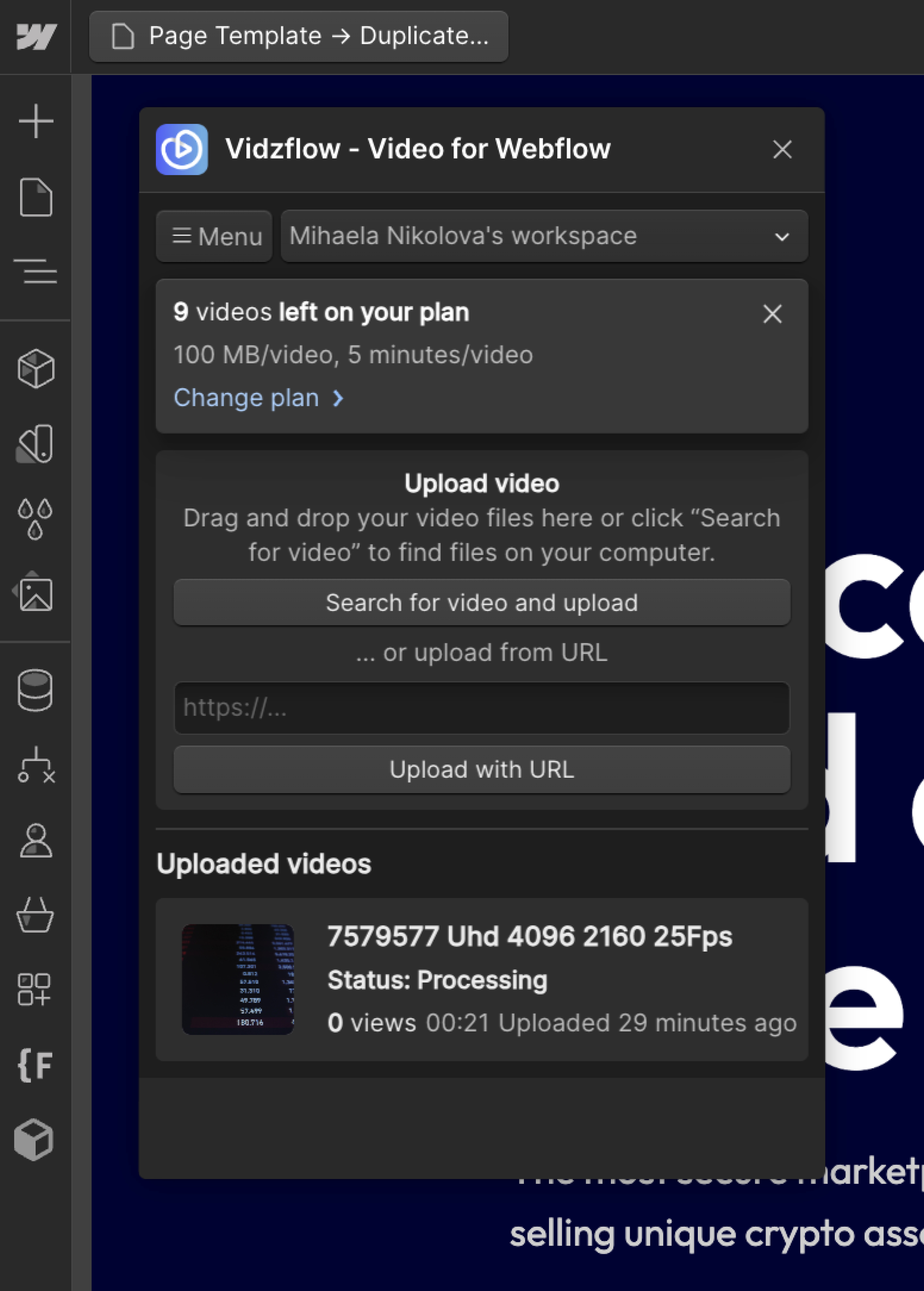Close the Vidzflow app panel
924x1291 pixels.
pyautogui.click(x=782, y=150)
